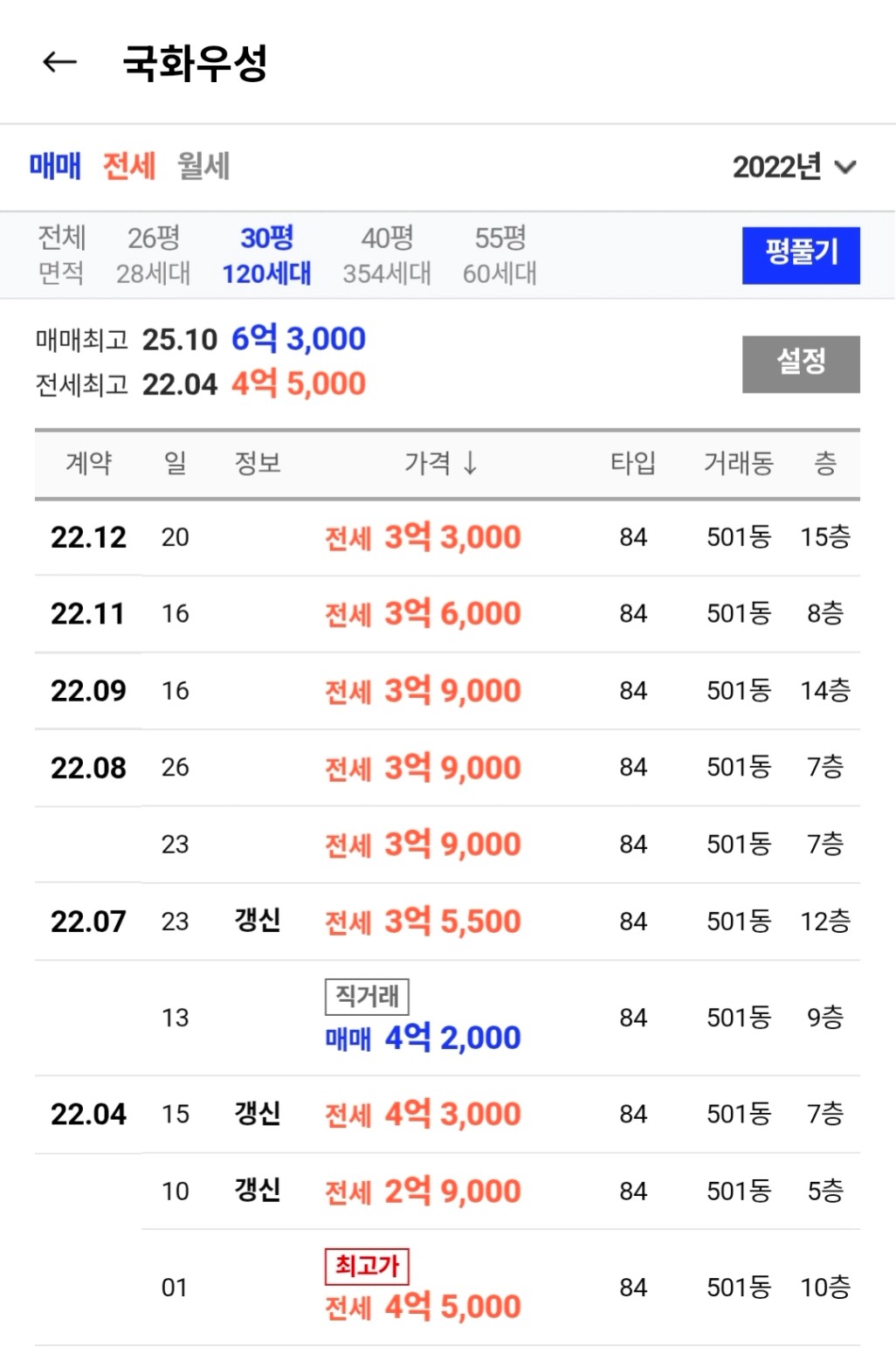The image size is (896, 1347).
Task: Switch to the 40평 354세대 tab
Action: point(386,255)
